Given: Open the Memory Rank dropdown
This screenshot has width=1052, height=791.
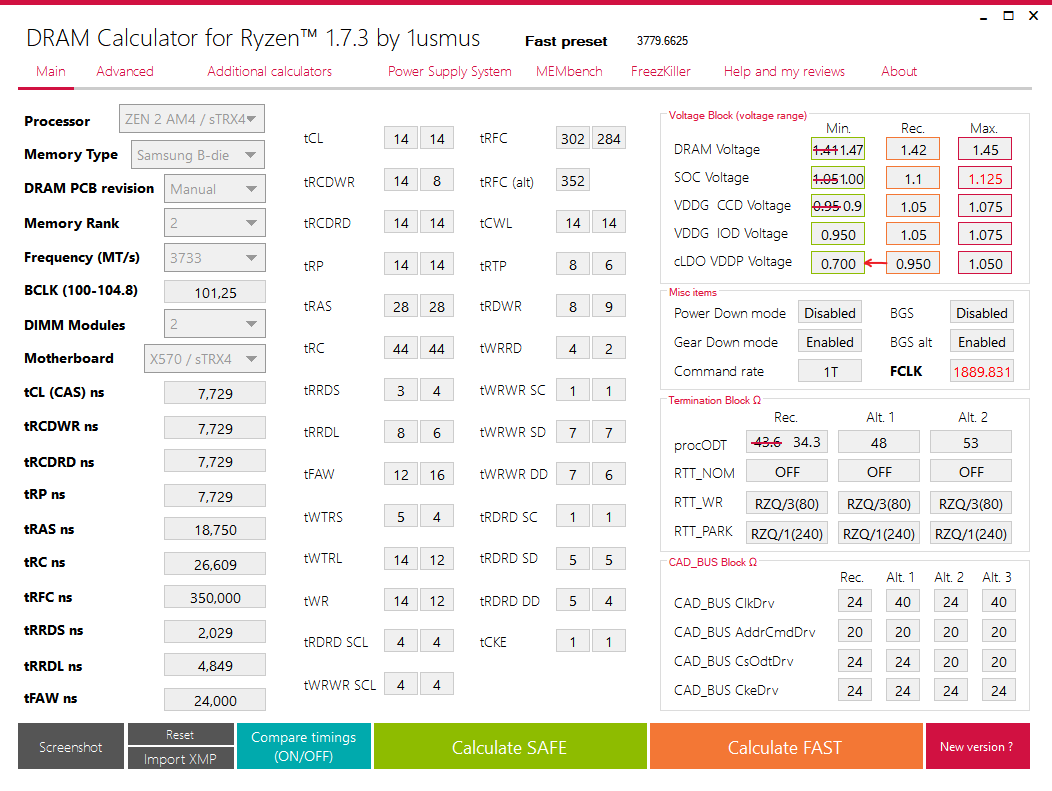Looking at the screenshot, I should point(215,223).
